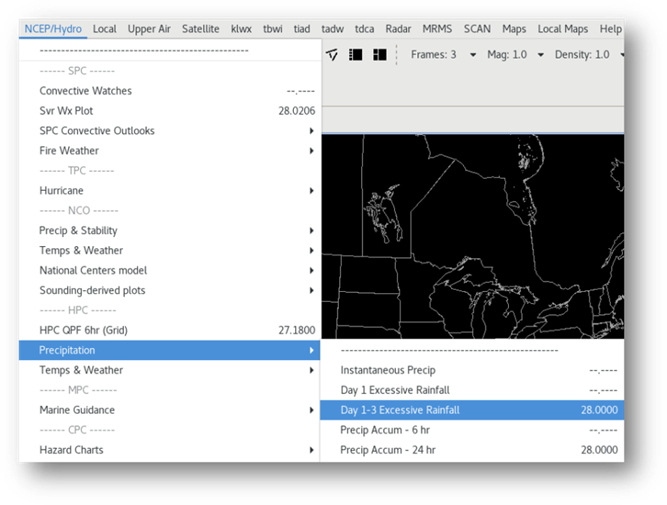
Task: Open the tdca menu
Action: (365, 29)
